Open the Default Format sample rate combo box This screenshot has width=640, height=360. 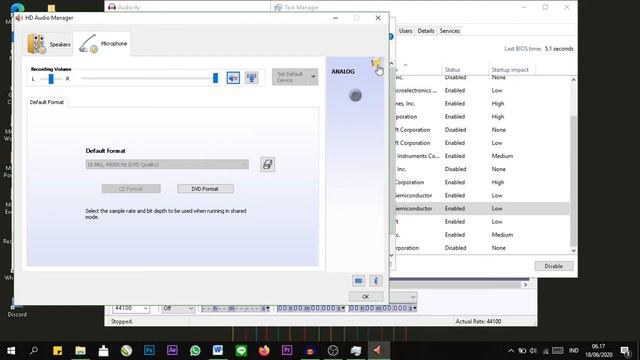point(167,164)
